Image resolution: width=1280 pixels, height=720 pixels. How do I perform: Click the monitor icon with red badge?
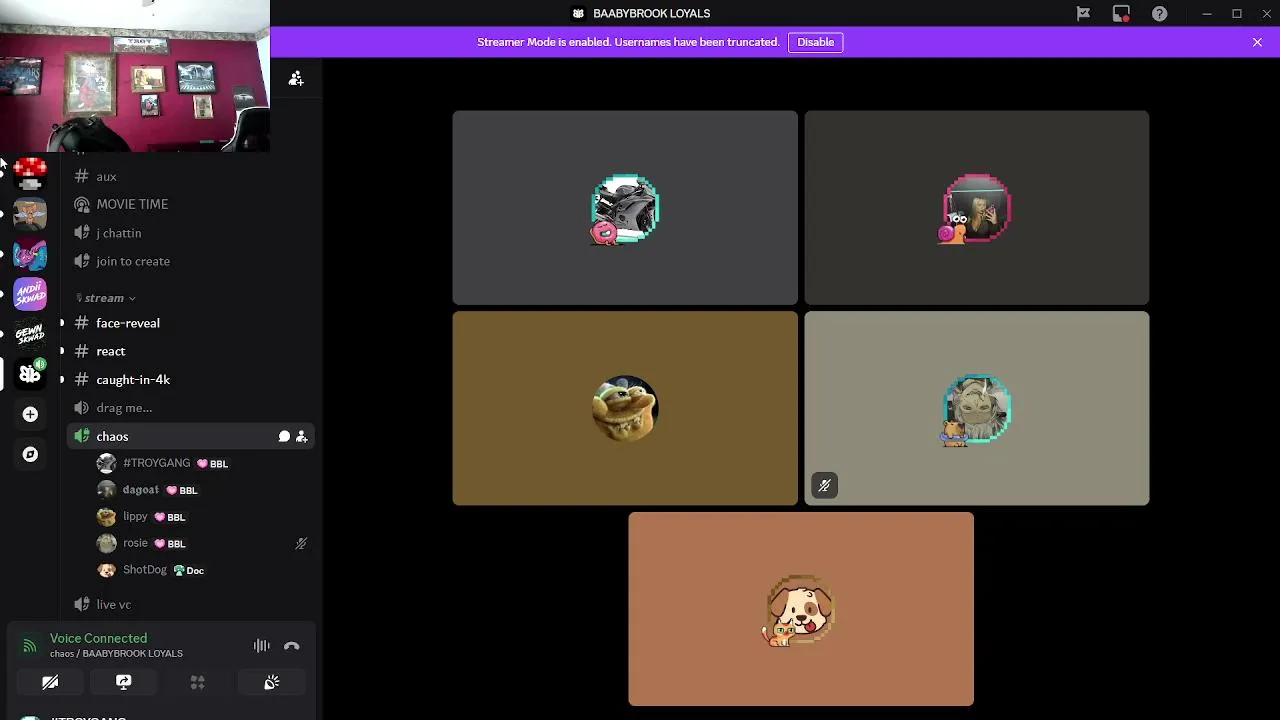click(1121, 14)
